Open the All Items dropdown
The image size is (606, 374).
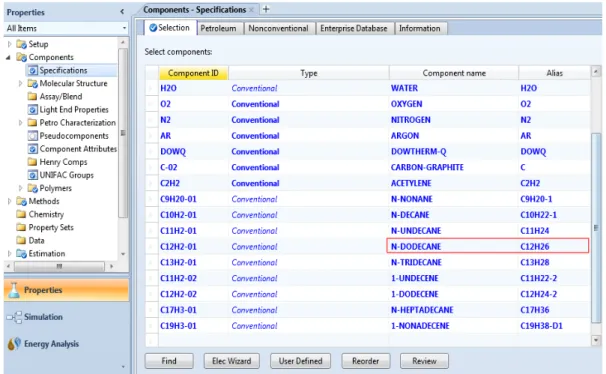(x=124, y=28)
